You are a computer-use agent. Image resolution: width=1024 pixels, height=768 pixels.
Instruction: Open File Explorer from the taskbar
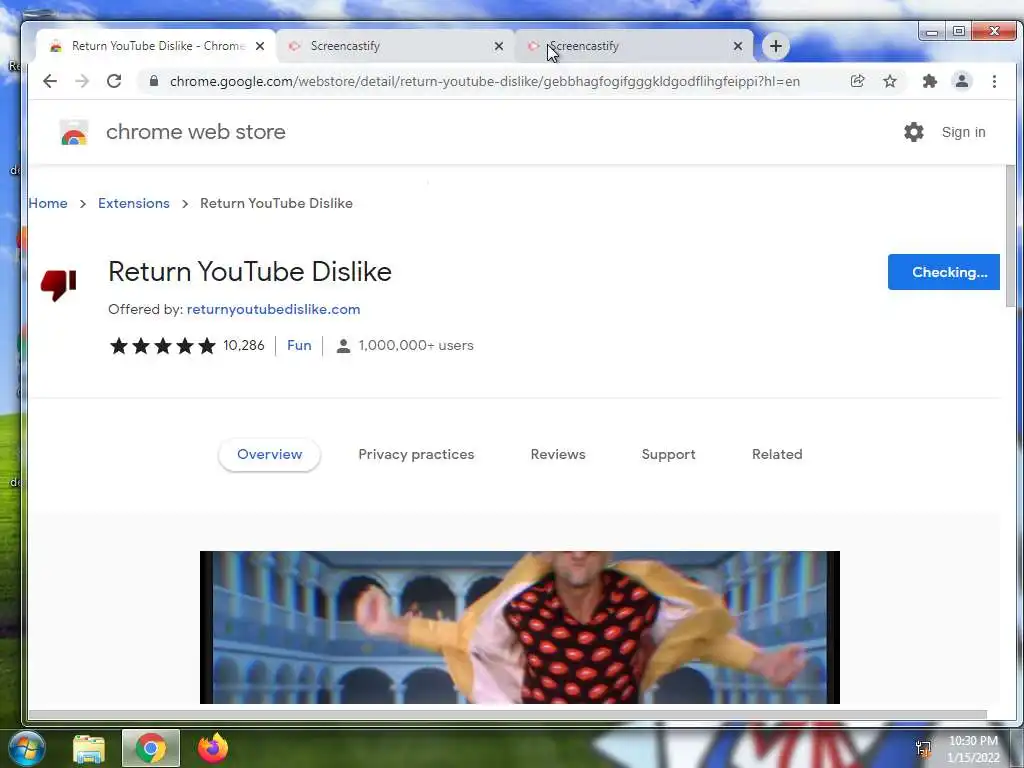point(89,749)
